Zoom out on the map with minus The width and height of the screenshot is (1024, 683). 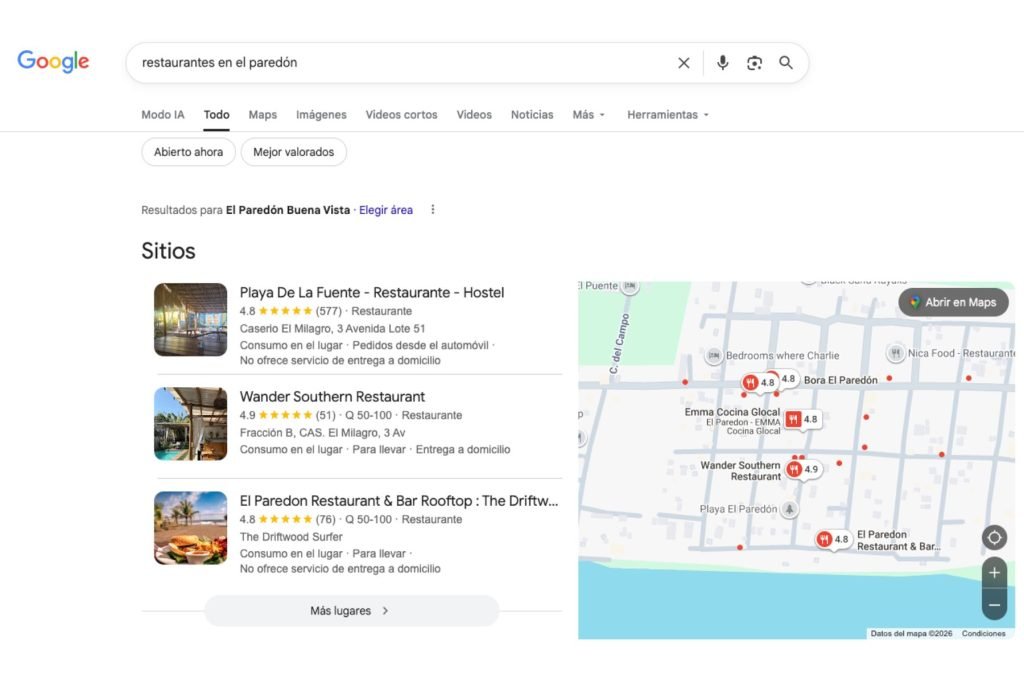[x=994, y=605]
